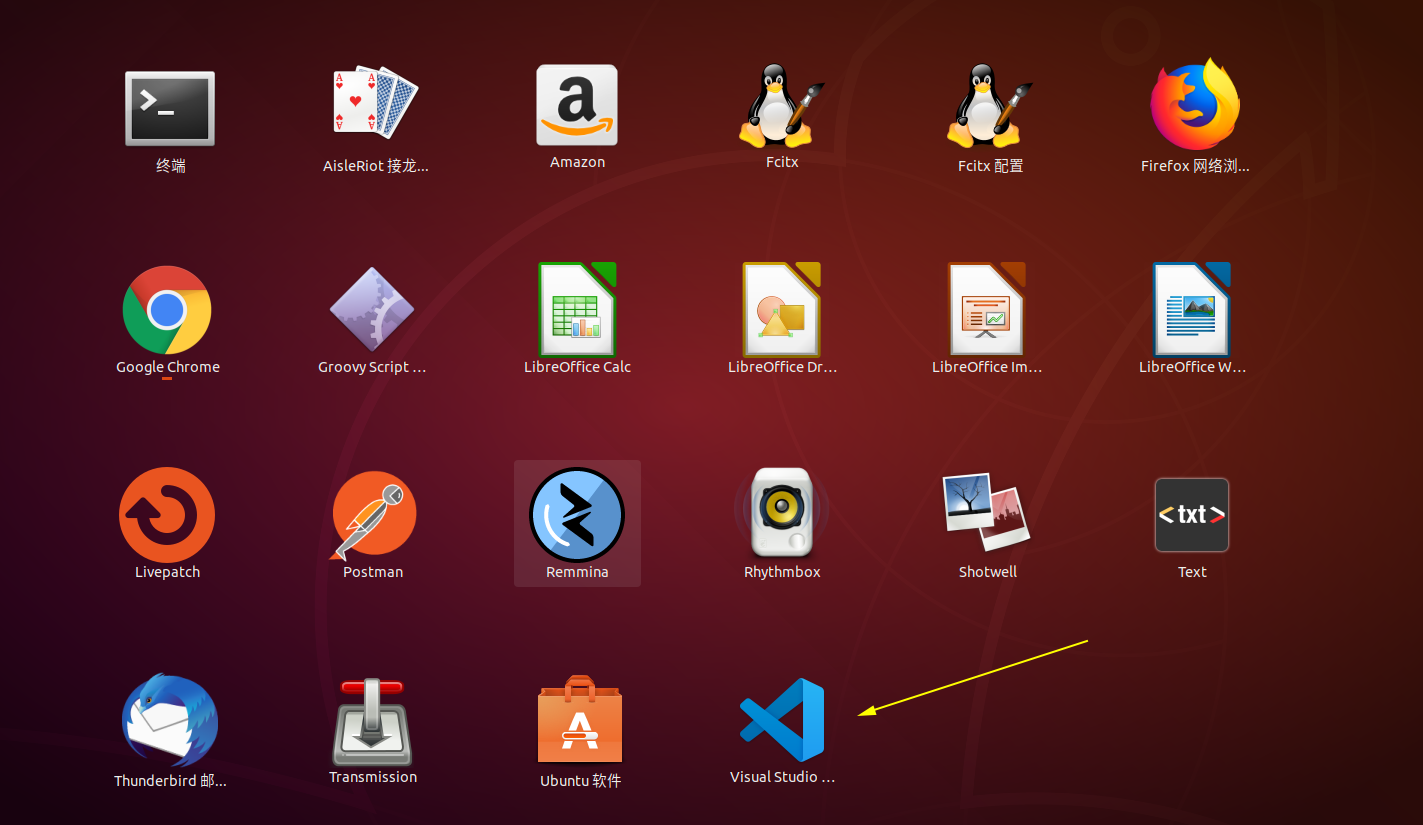Click the "Fcitx 配置" label text
This screenshot has width=1423, height=825.
coord(990,166)
